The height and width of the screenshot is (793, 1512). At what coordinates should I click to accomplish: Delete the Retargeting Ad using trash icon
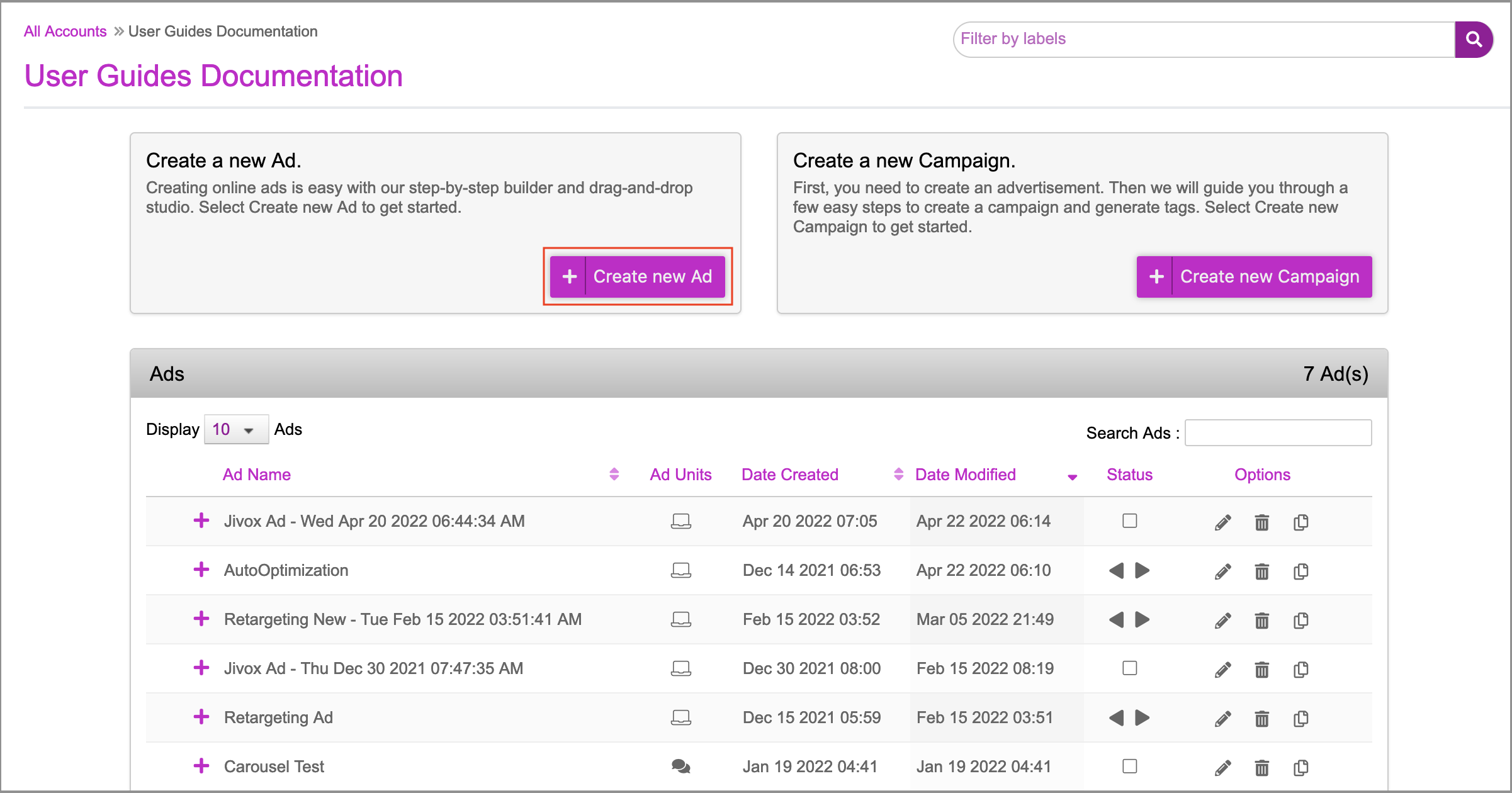point(1261,719)
